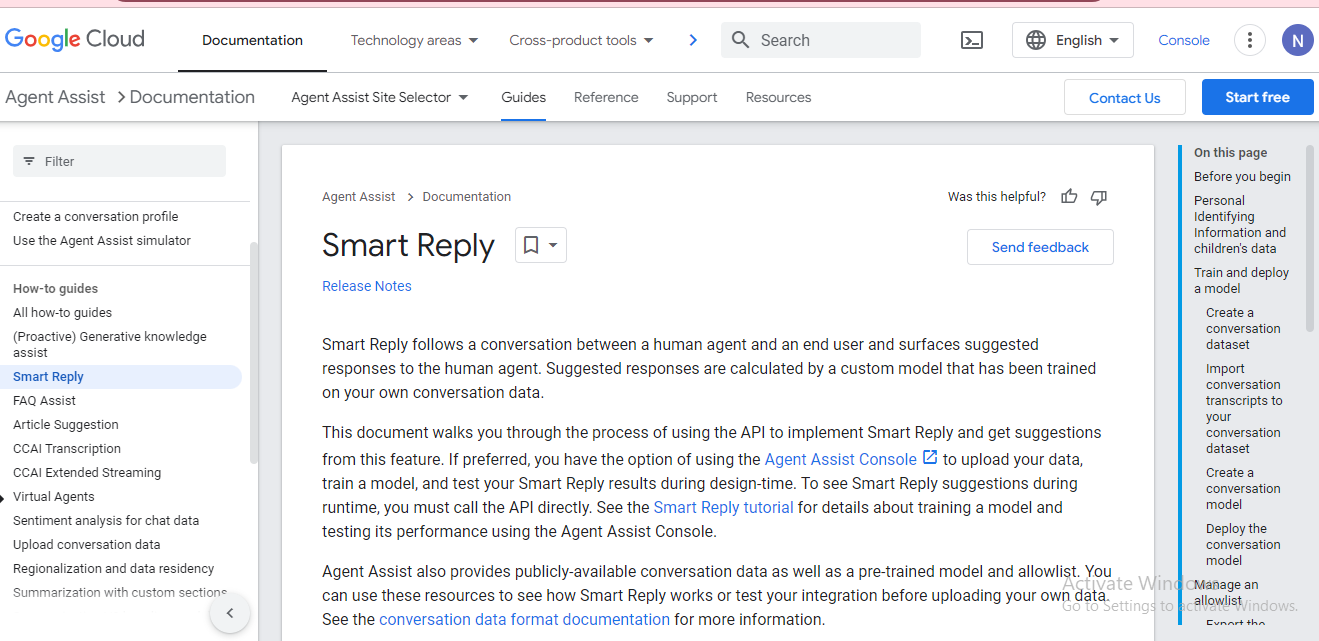
Task: Open English language selector
Action: 1073,40
